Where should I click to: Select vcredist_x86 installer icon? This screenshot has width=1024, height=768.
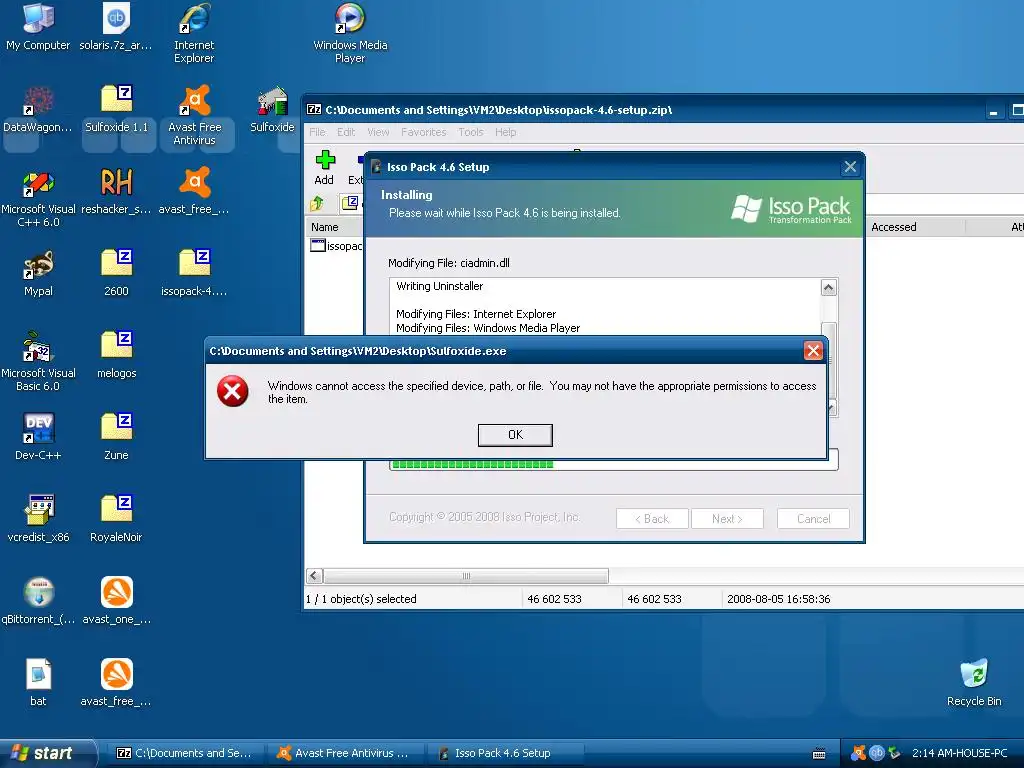pyautogui.click(x=38, y=519)
